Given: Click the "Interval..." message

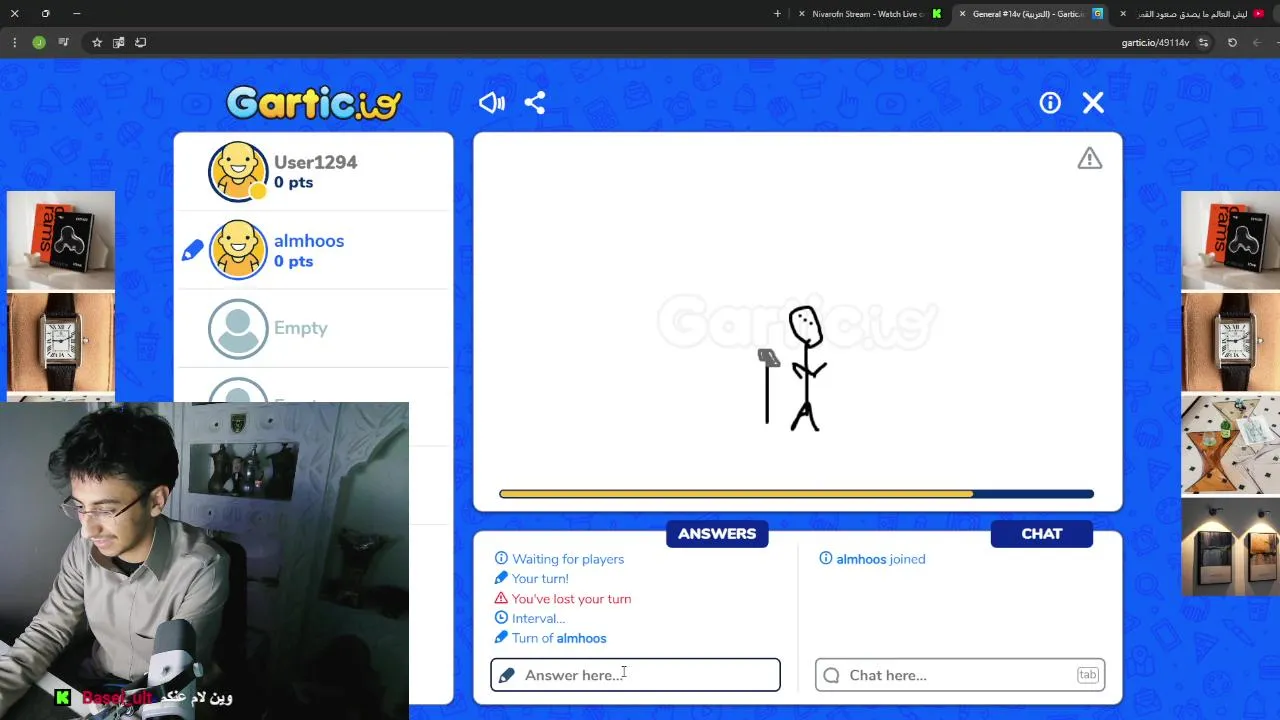Looking at the screenshot, I should pyautogui.click(x=538, y=618).
